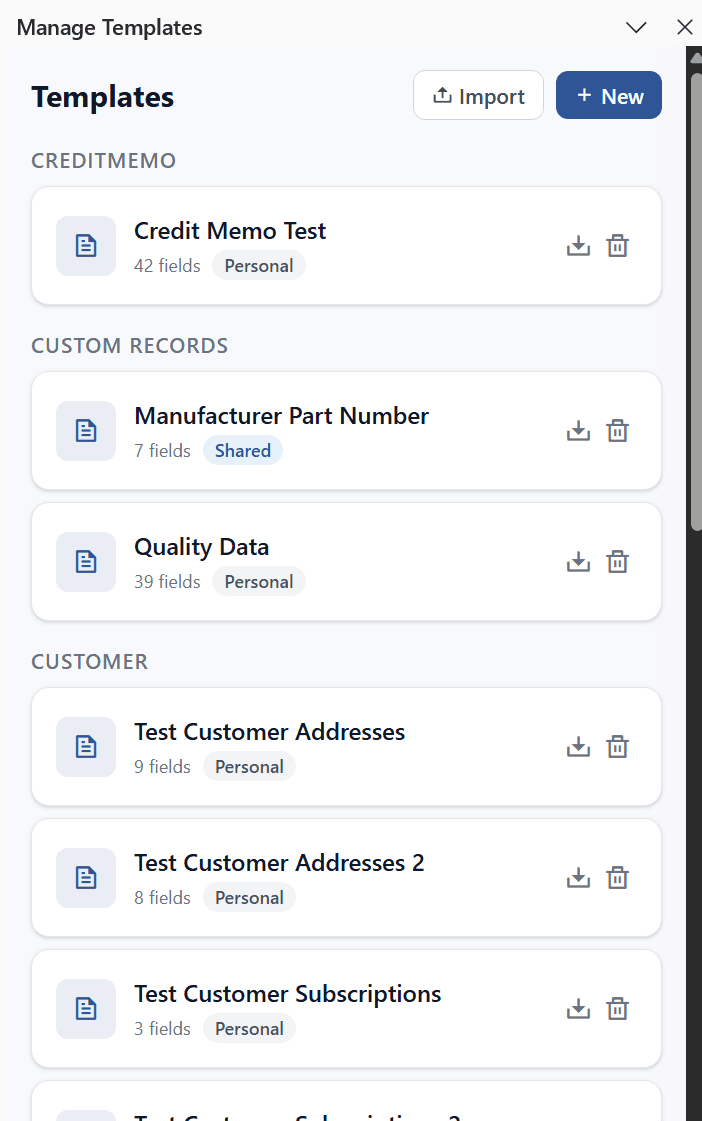The image size is (702, 1121).
Task: Download the Credit Memo Test template
Action: click(x=578, y=246)
